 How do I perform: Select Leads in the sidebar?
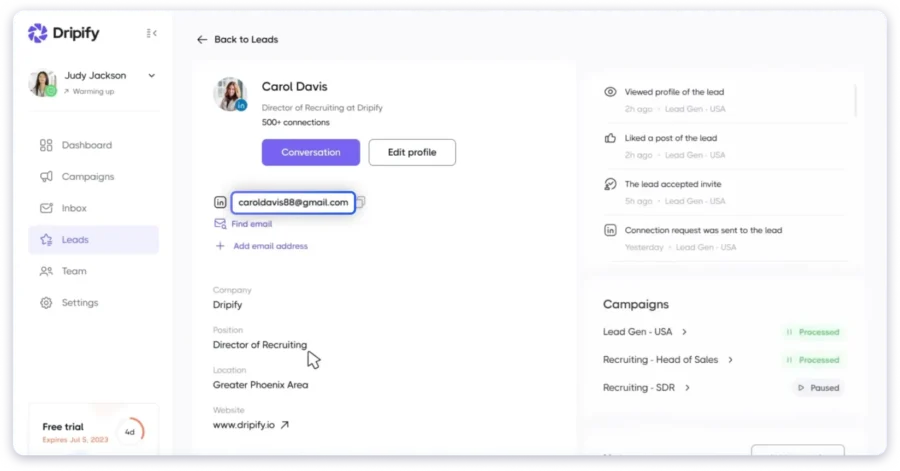[94, 240]
